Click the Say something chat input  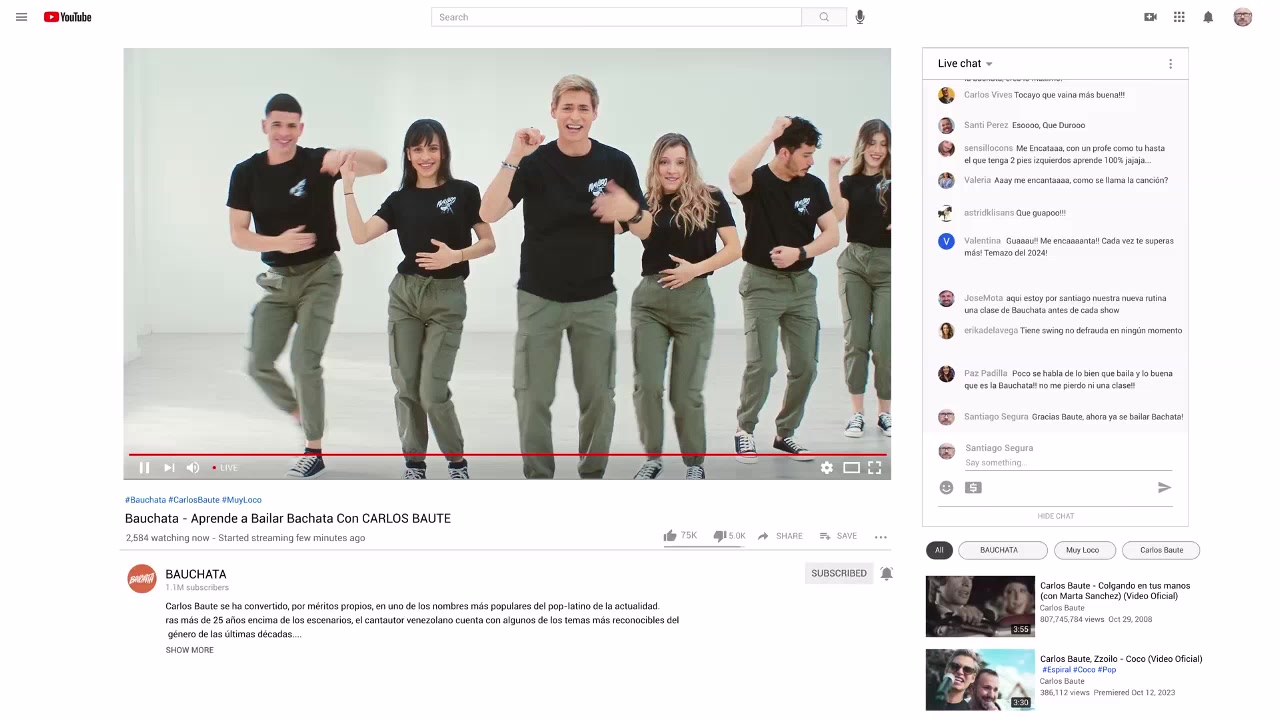1068,463
